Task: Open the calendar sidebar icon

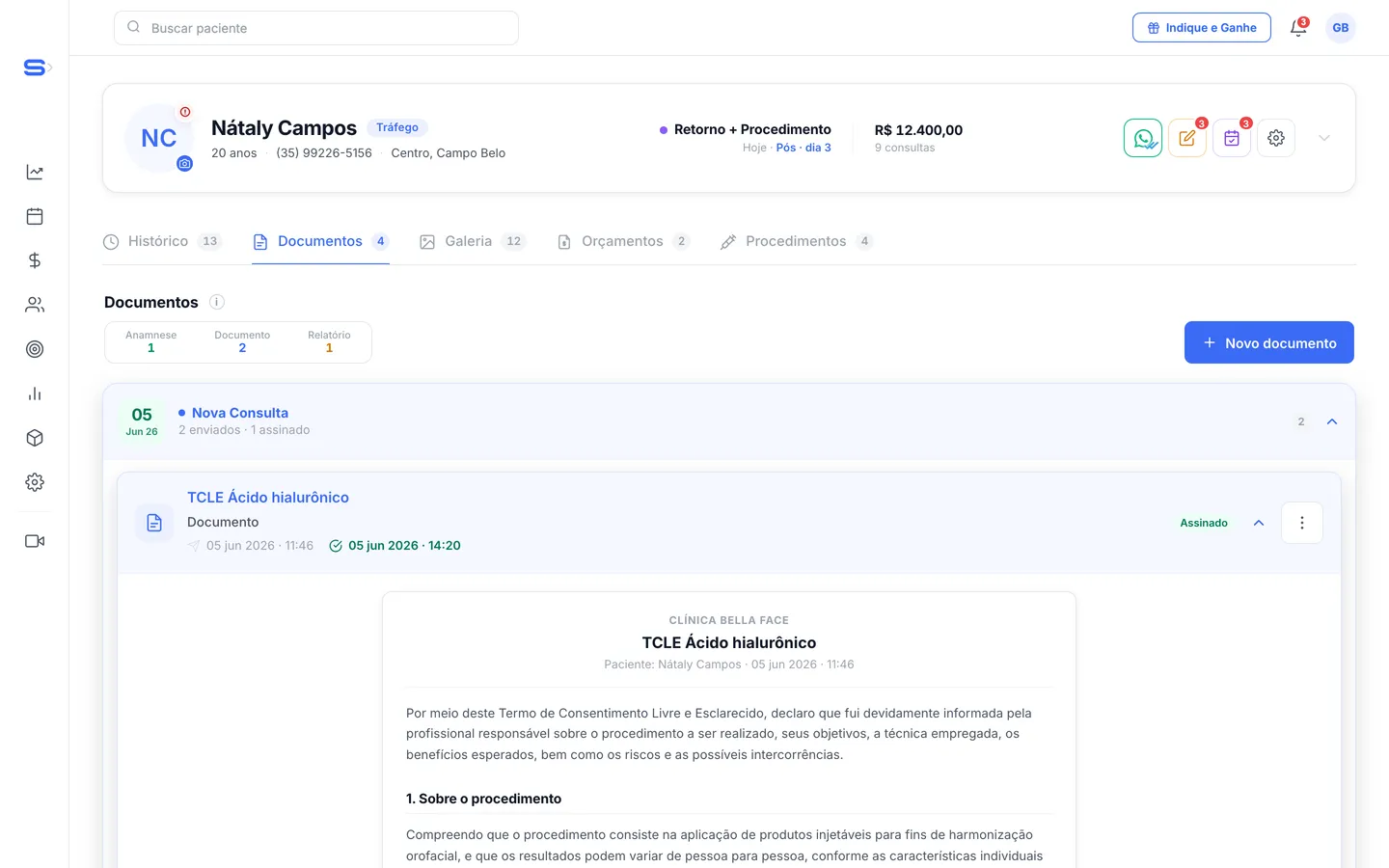Action: point(35,216)
